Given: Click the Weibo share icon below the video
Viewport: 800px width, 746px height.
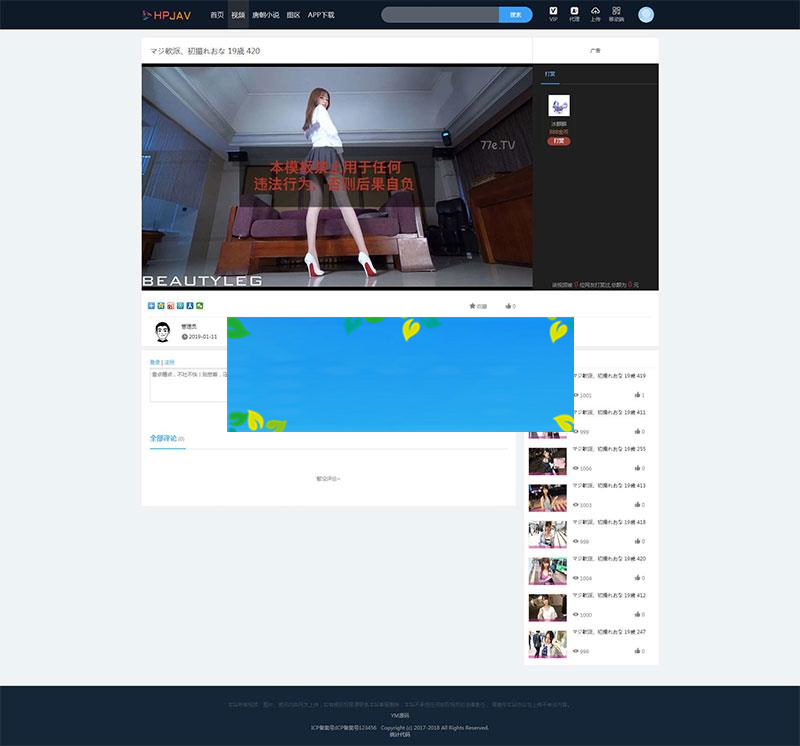Looking at the screenshot, I should [x=170, y=305].
